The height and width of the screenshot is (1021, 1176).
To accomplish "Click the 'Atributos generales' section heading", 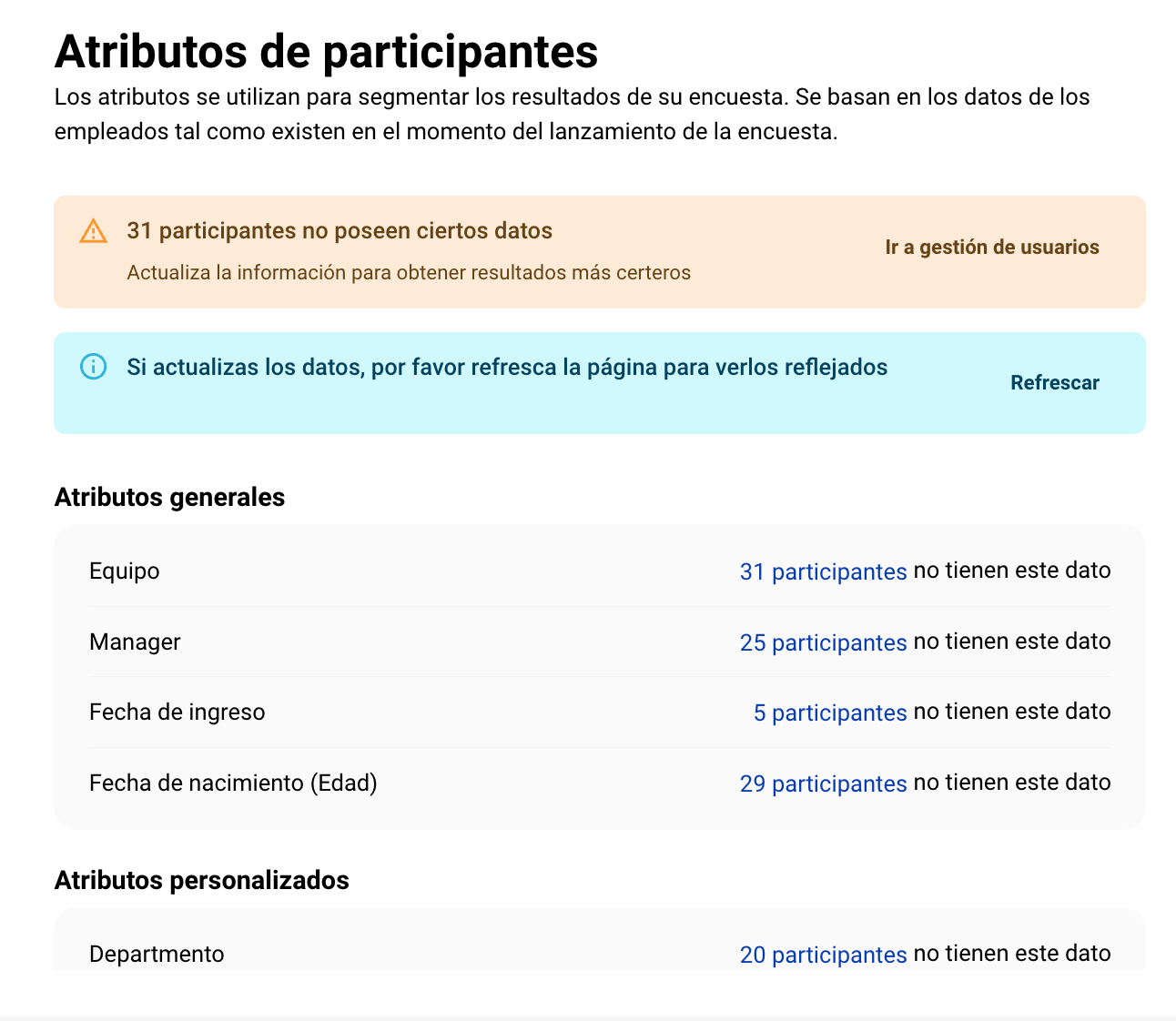I will (170, 498).
